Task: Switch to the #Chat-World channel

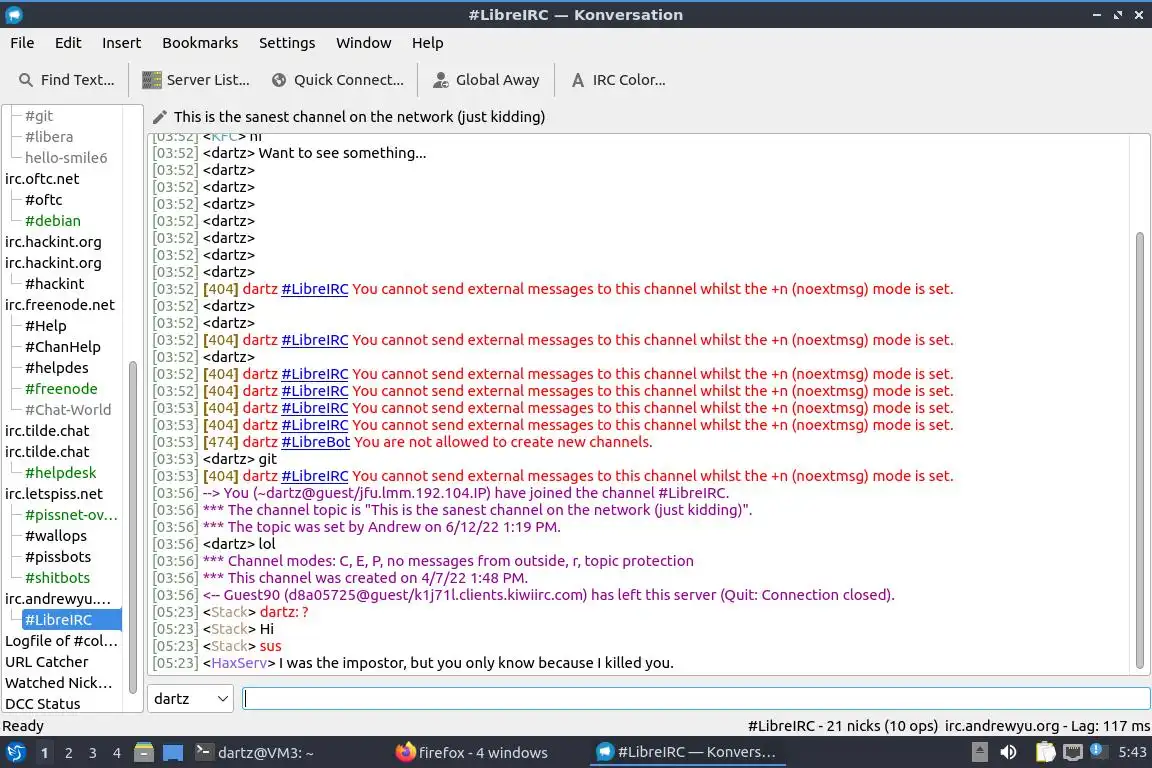Action: click(68, 409)
